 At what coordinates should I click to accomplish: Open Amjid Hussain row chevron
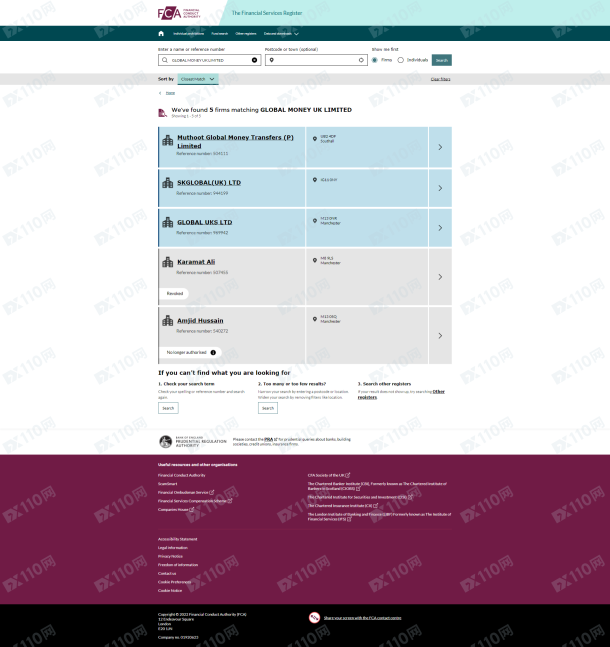point(440,335)
